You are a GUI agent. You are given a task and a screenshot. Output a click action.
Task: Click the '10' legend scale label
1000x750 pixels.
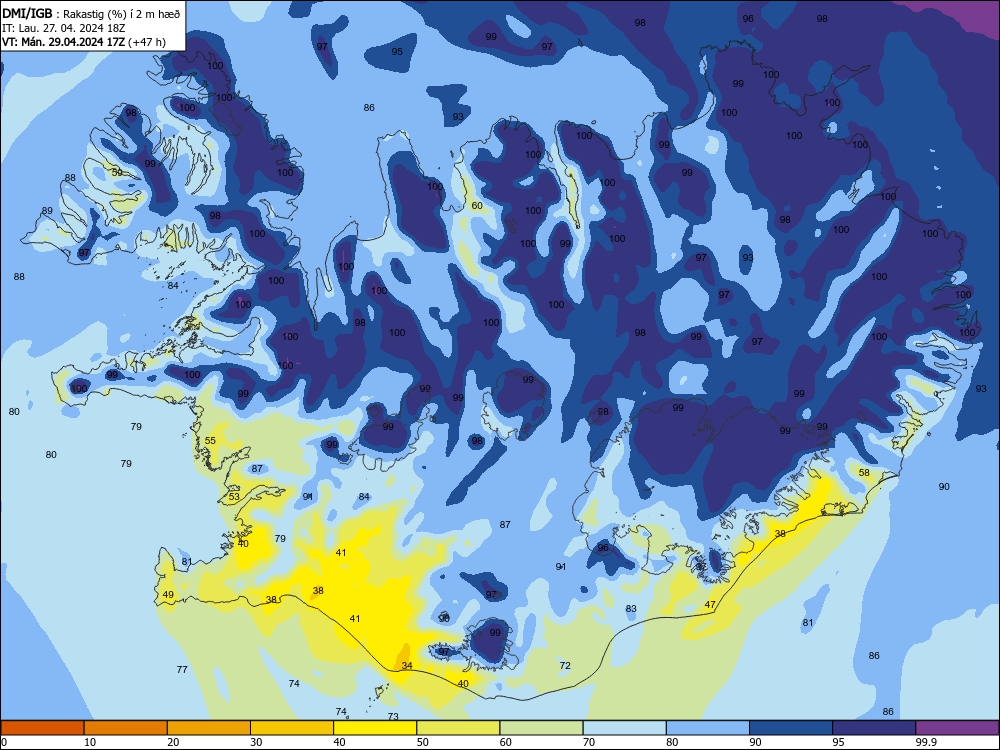(90, 742)
